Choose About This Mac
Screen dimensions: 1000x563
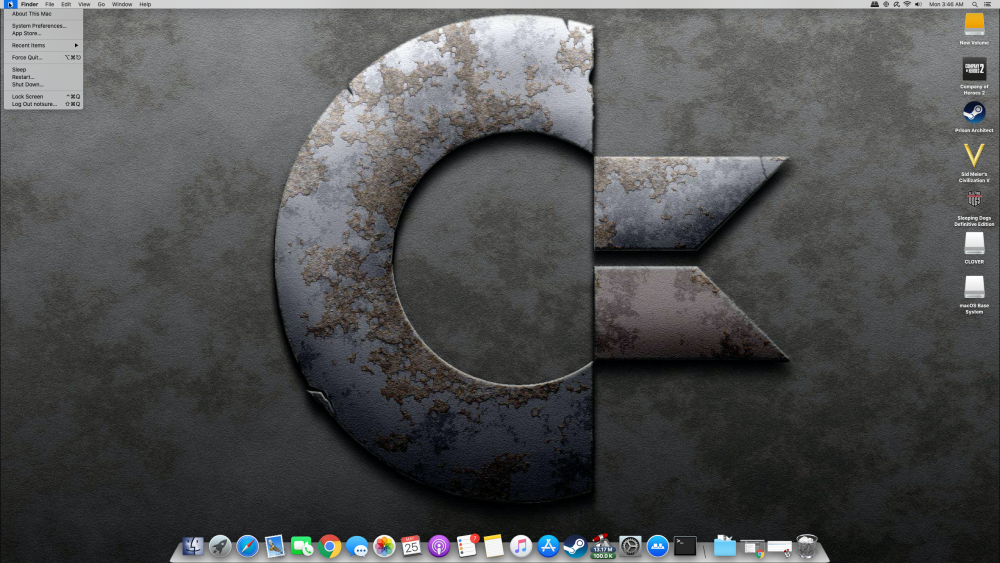click(43, 13)
